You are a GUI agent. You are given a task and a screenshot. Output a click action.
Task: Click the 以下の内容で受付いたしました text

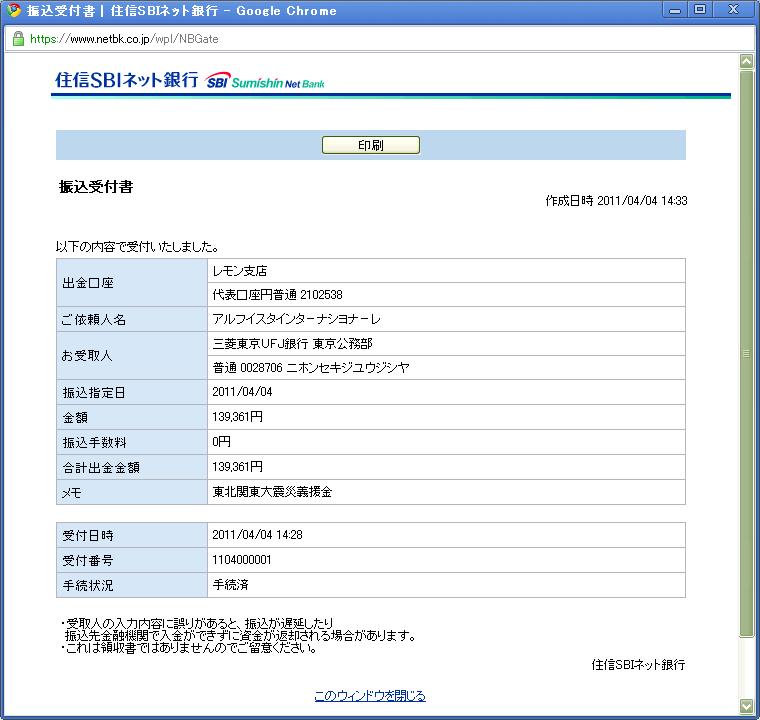tap(137, 247)
